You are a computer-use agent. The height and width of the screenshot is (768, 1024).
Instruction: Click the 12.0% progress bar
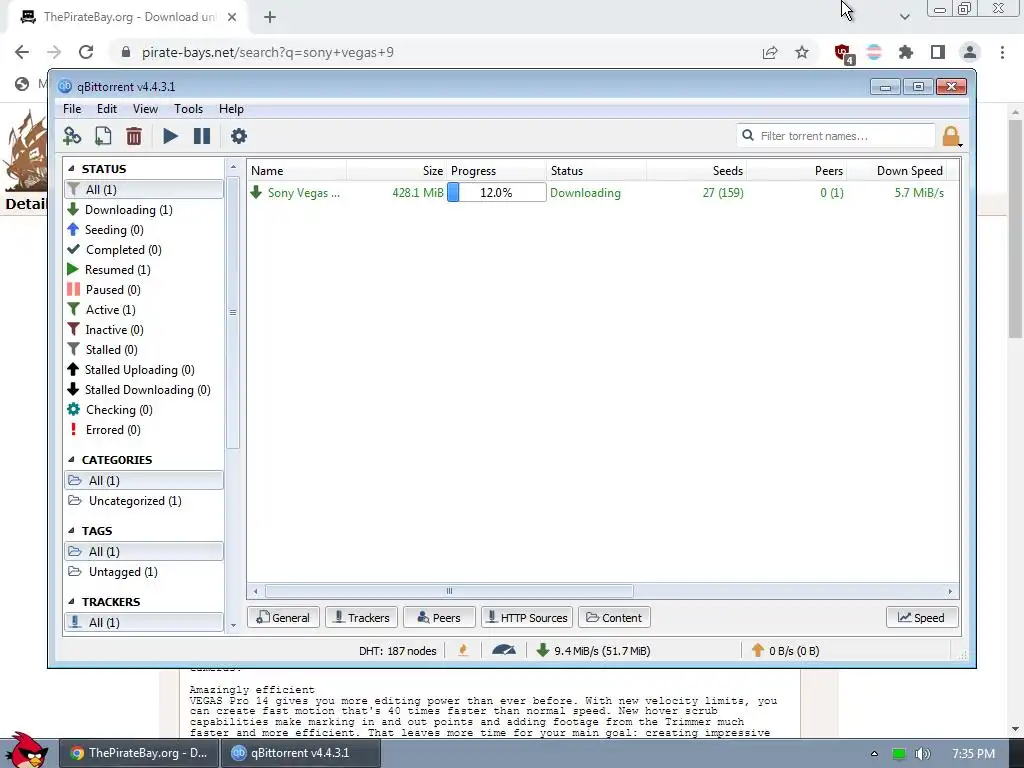tap(496, 193)
